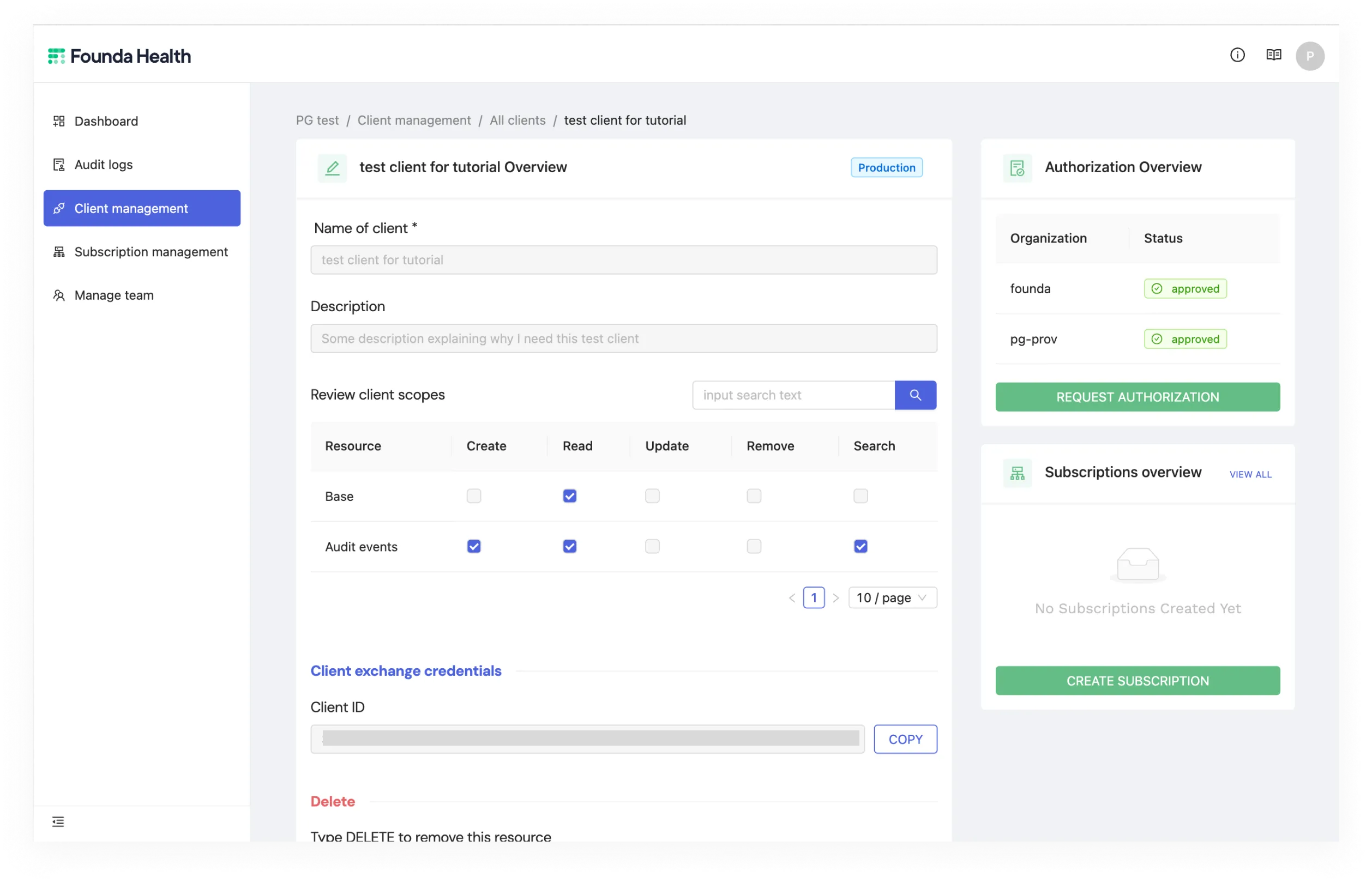This screenshot has height=883, width=1372.
Task: Open Dashboard menu item
Action: pyautogui.click(x=142, y=121)
